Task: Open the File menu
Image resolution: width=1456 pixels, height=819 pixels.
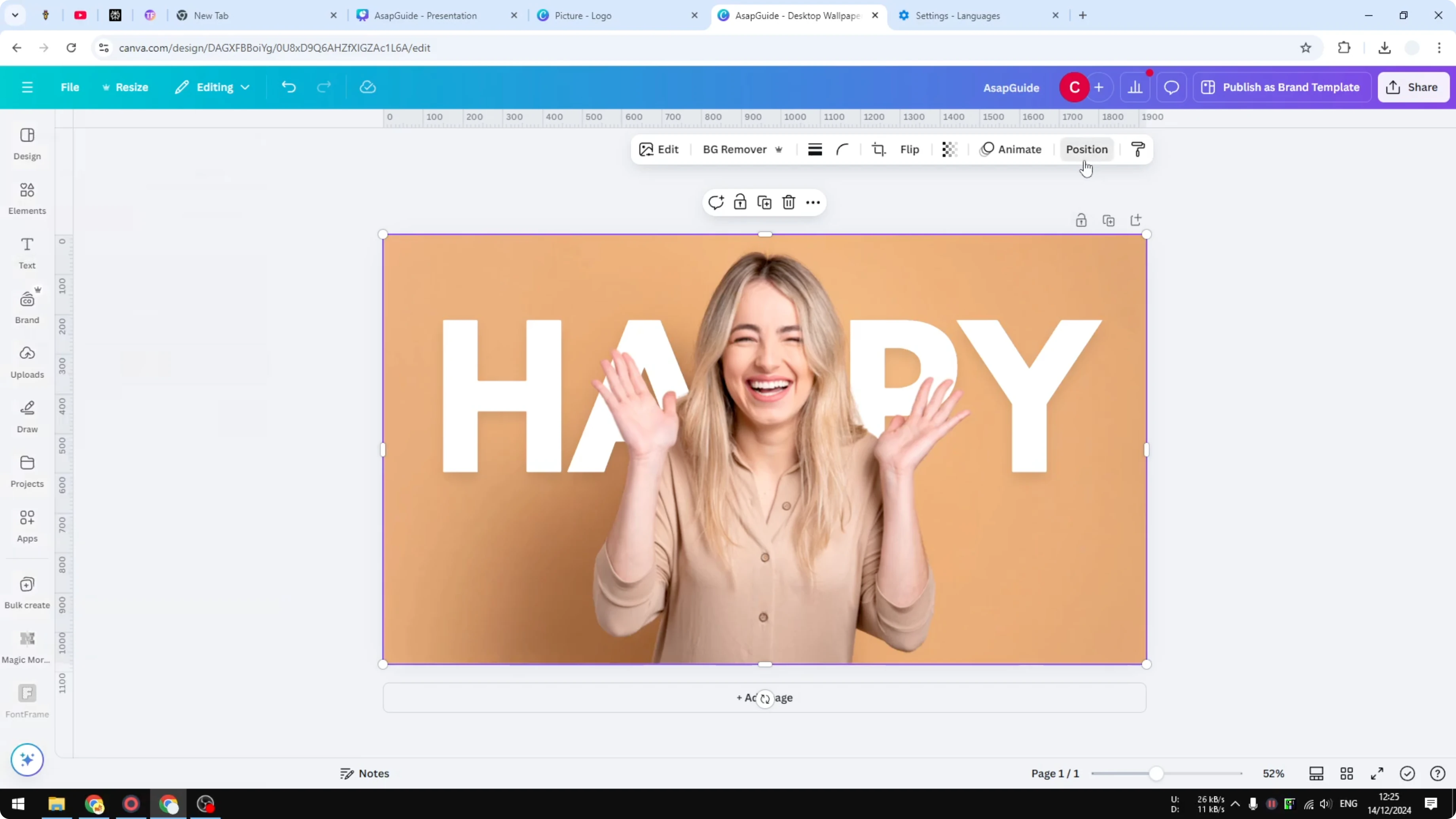Action: point(70,87)
